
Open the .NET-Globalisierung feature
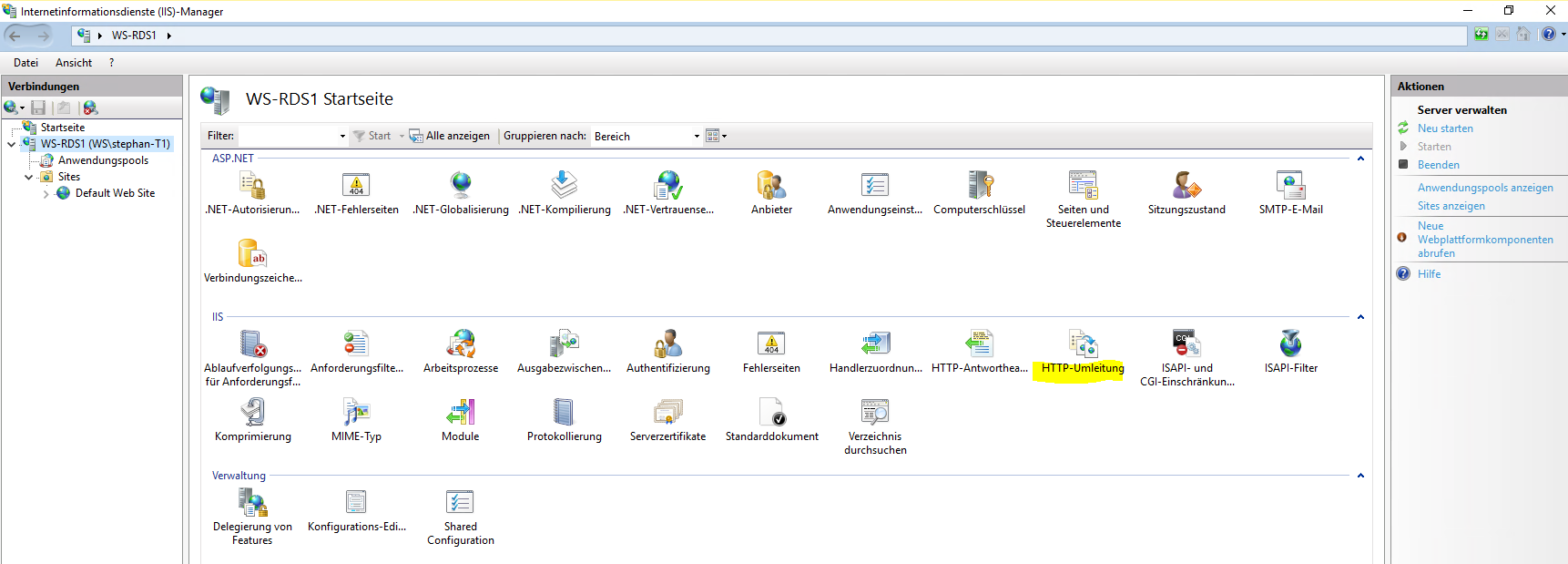[461, 193]
